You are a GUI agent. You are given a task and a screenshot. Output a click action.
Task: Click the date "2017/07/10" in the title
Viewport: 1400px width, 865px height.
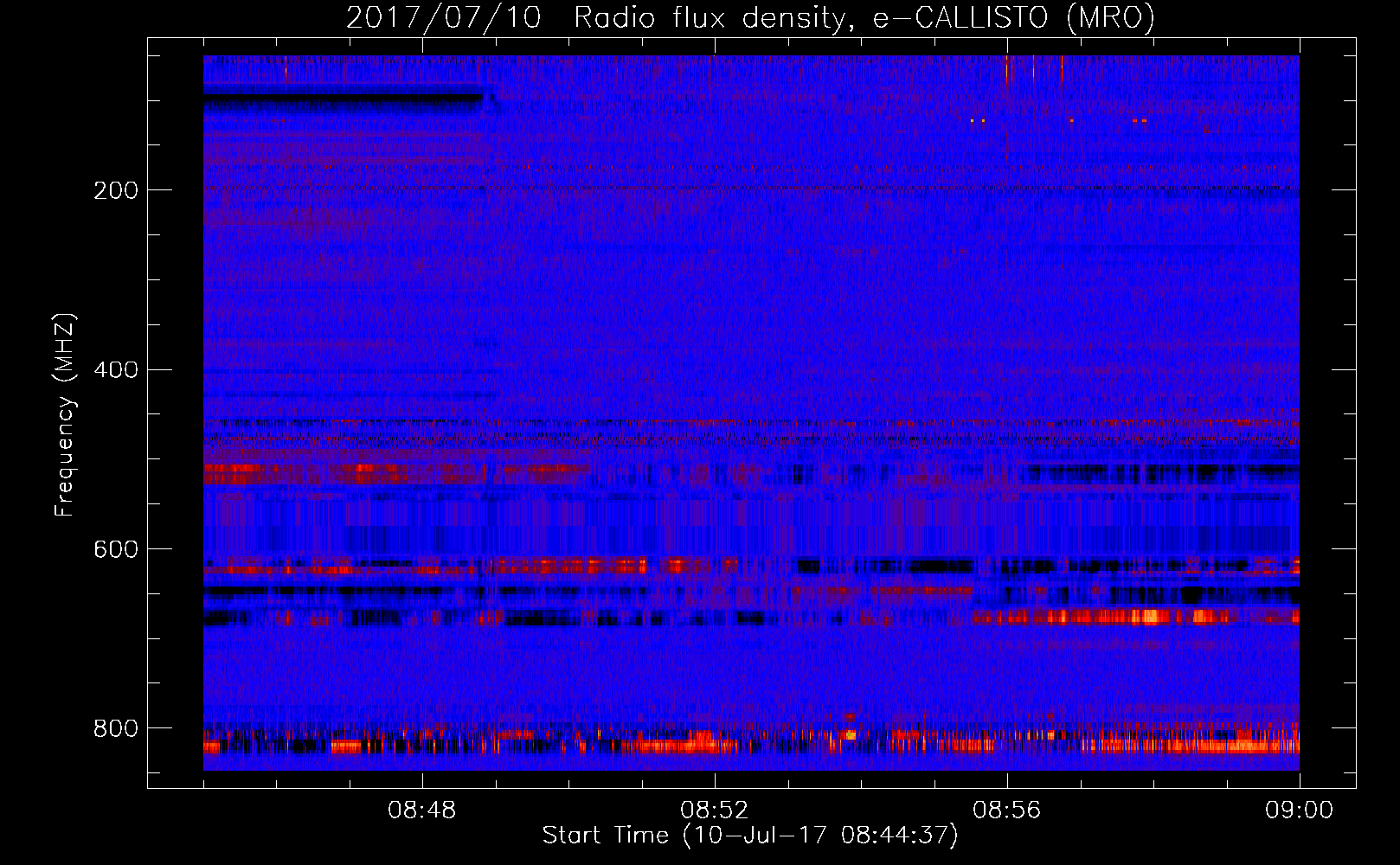click(444, 17)
